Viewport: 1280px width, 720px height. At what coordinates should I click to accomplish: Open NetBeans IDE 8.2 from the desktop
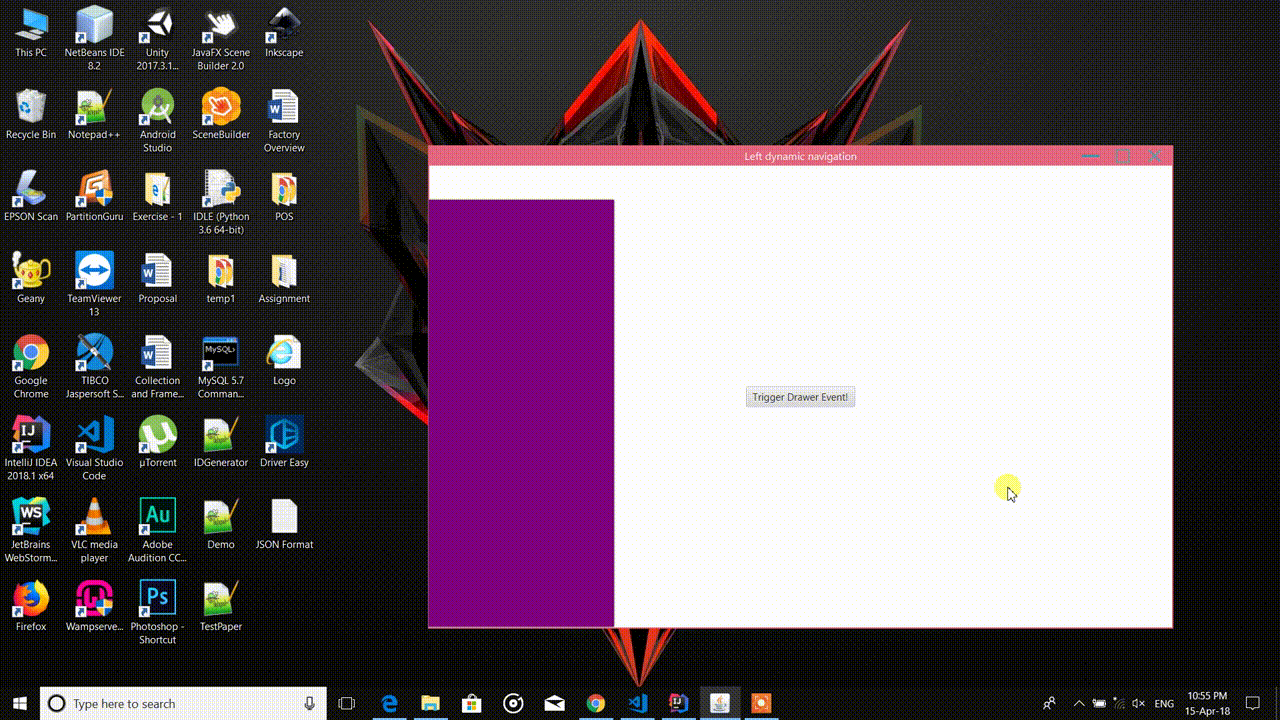(x=94, y=25)
